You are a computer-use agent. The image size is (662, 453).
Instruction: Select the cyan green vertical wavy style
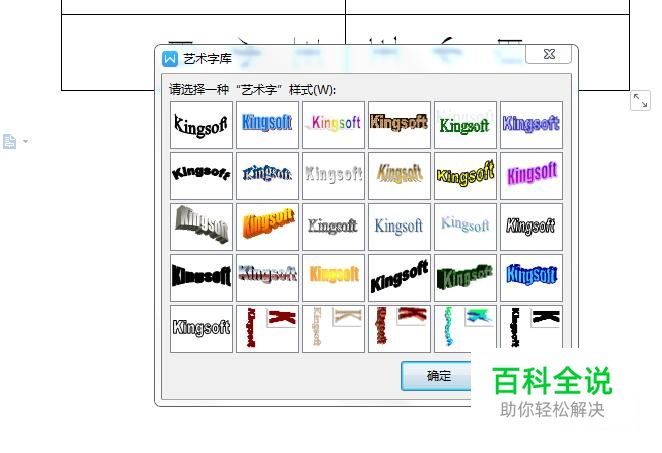point(465,329)
